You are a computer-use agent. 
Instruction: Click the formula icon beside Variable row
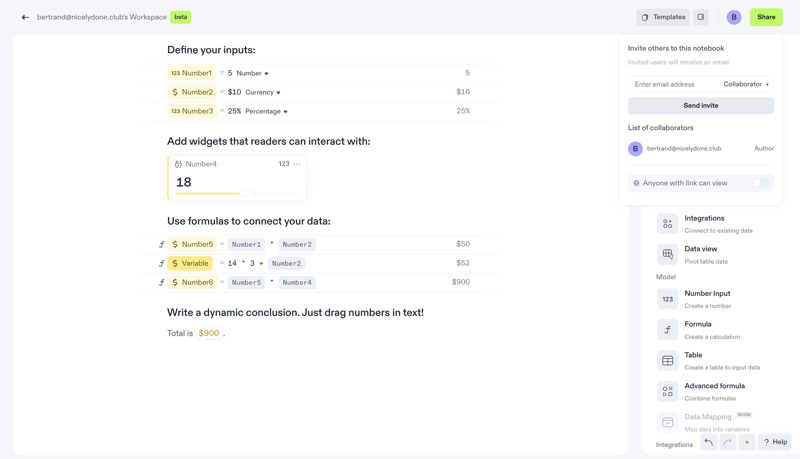click(161, 263)
